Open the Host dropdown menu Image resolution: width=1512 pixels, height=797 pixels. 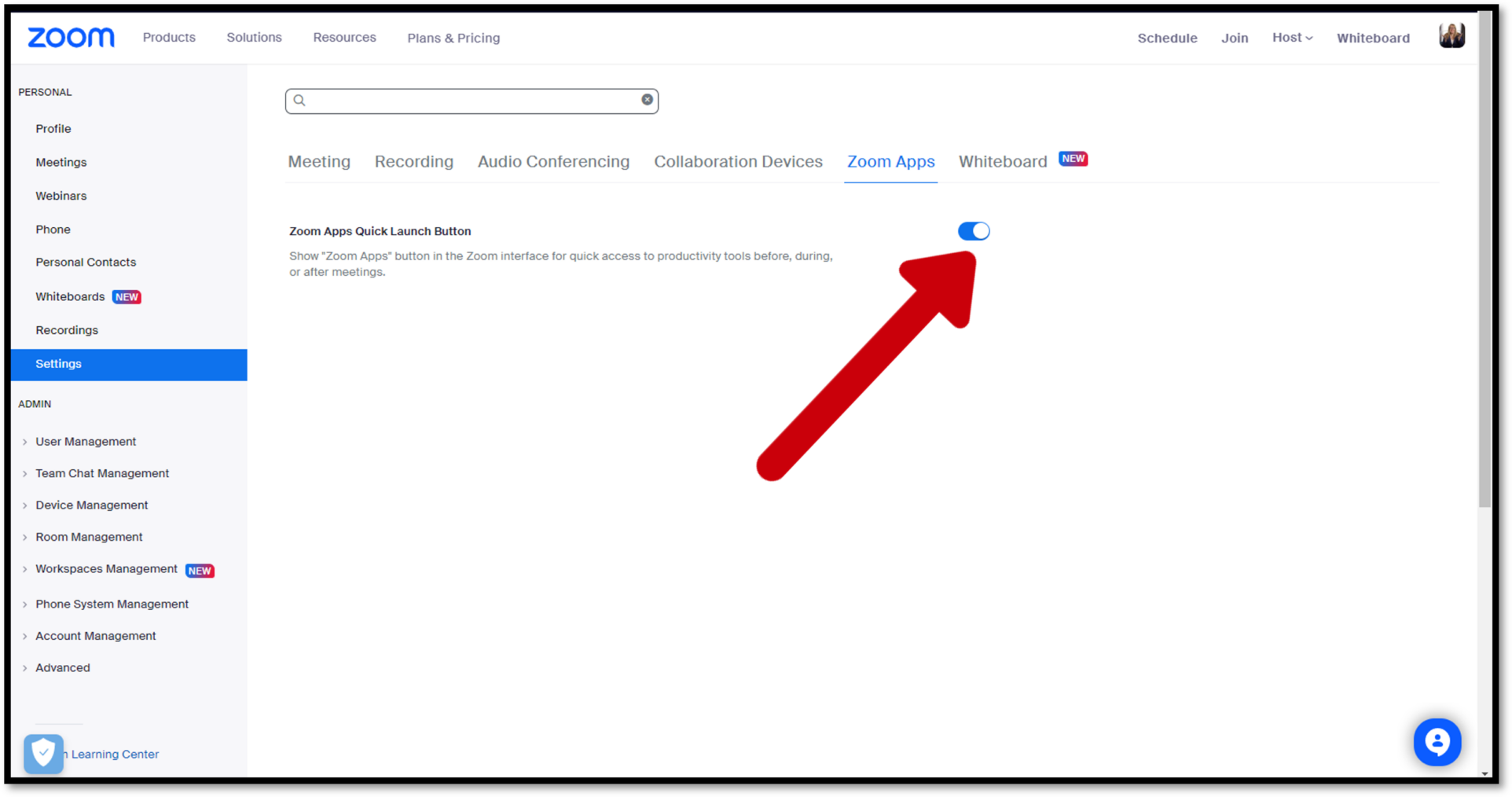click(x=1292, y=38)
